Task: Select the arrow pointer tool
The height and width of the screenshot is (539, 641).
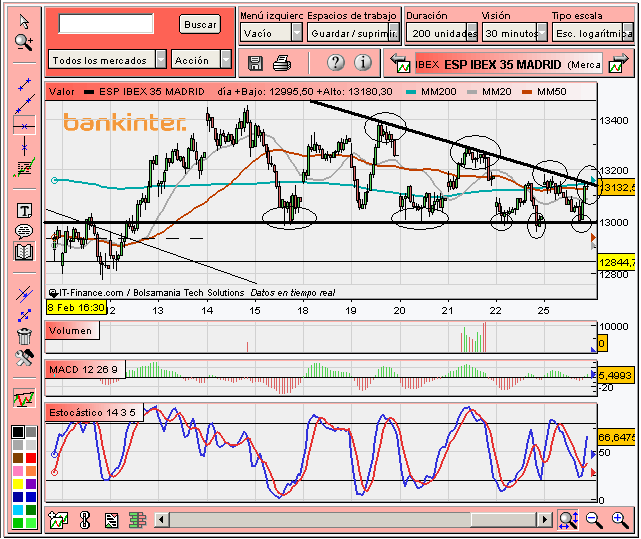Action: click(x=24, y=22)
